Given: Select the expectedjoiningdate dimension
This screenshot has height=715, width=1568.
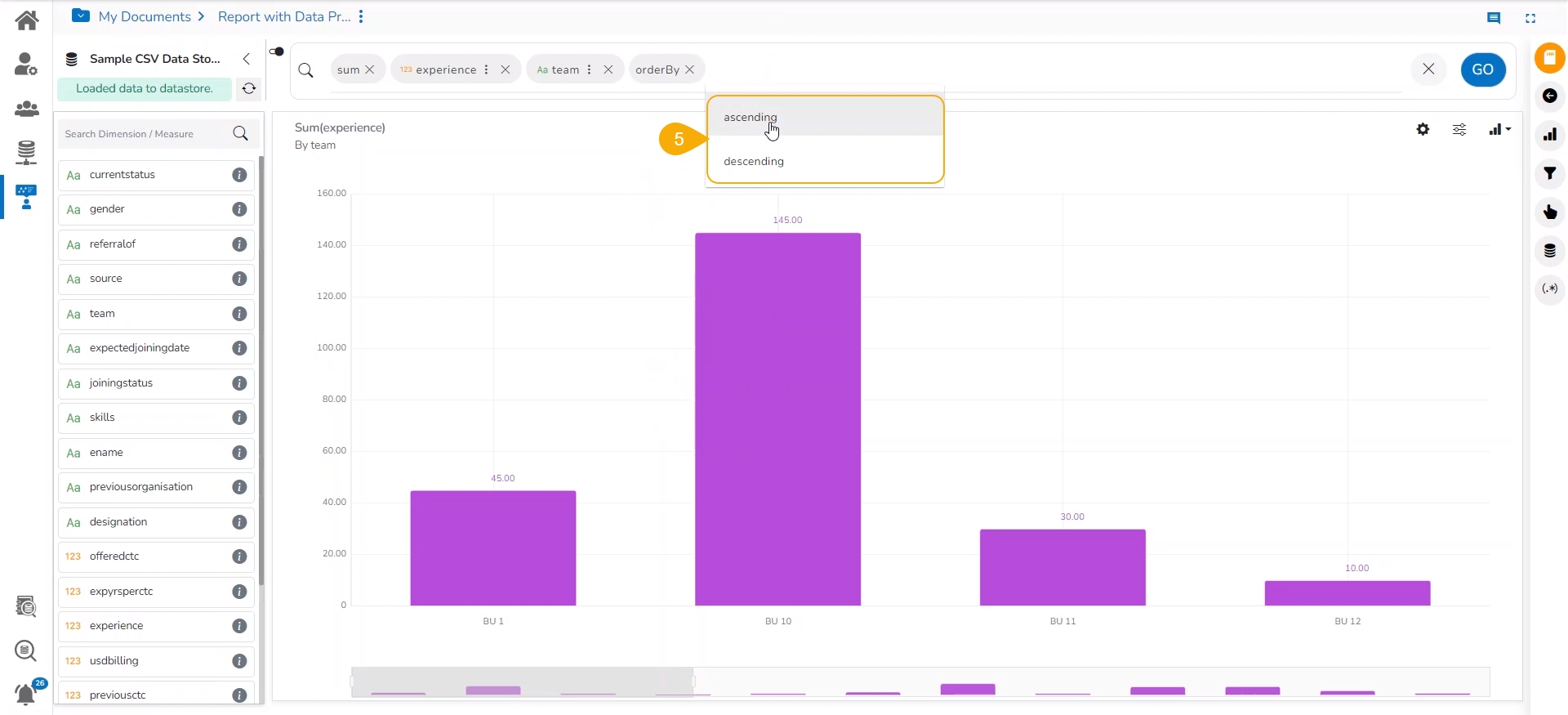Looking at the screenshot, I should coord(156,348).
